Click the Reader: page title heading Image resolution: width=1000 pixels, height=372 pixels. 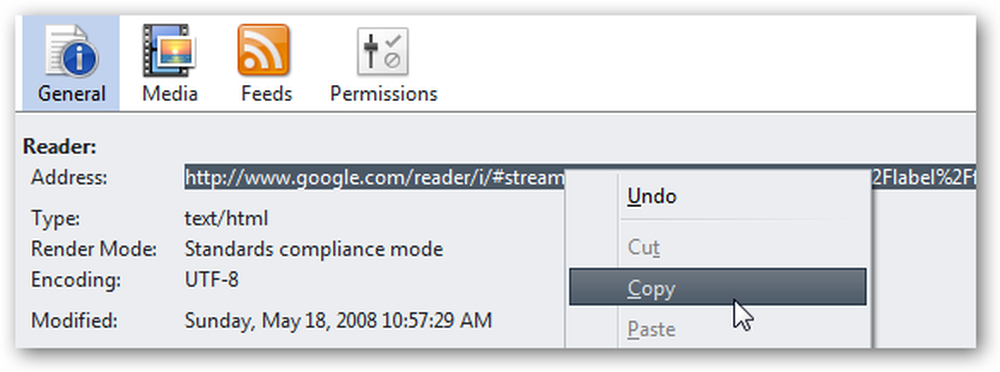click(60, 147)
